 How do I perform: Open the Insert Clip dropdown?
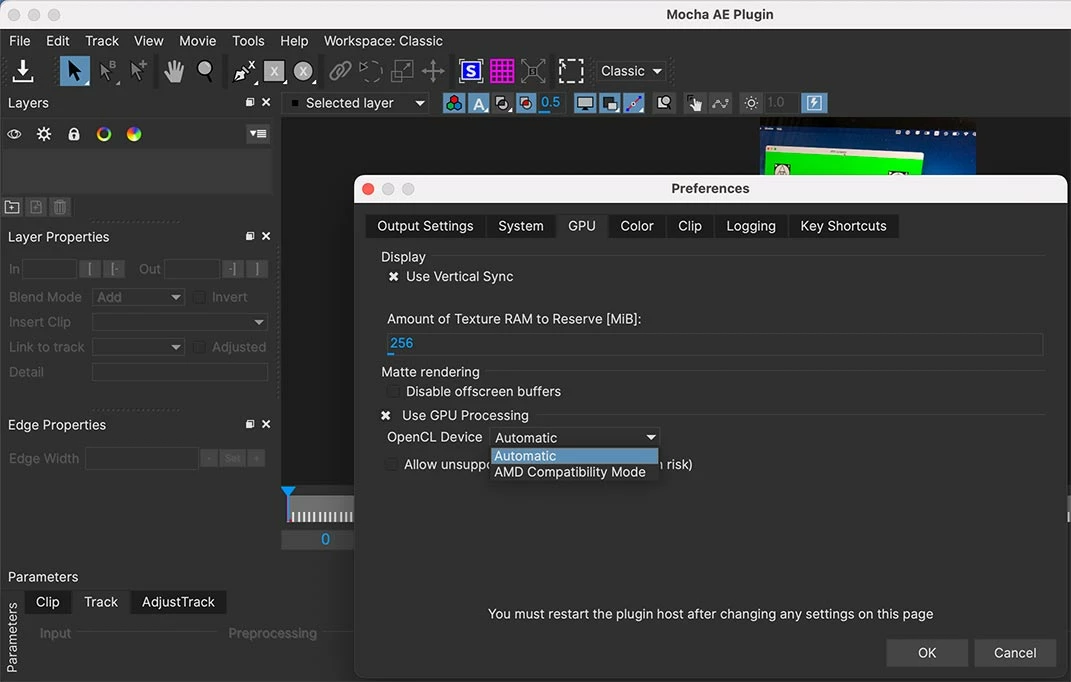pyautogui.click(x=180, y=322)
